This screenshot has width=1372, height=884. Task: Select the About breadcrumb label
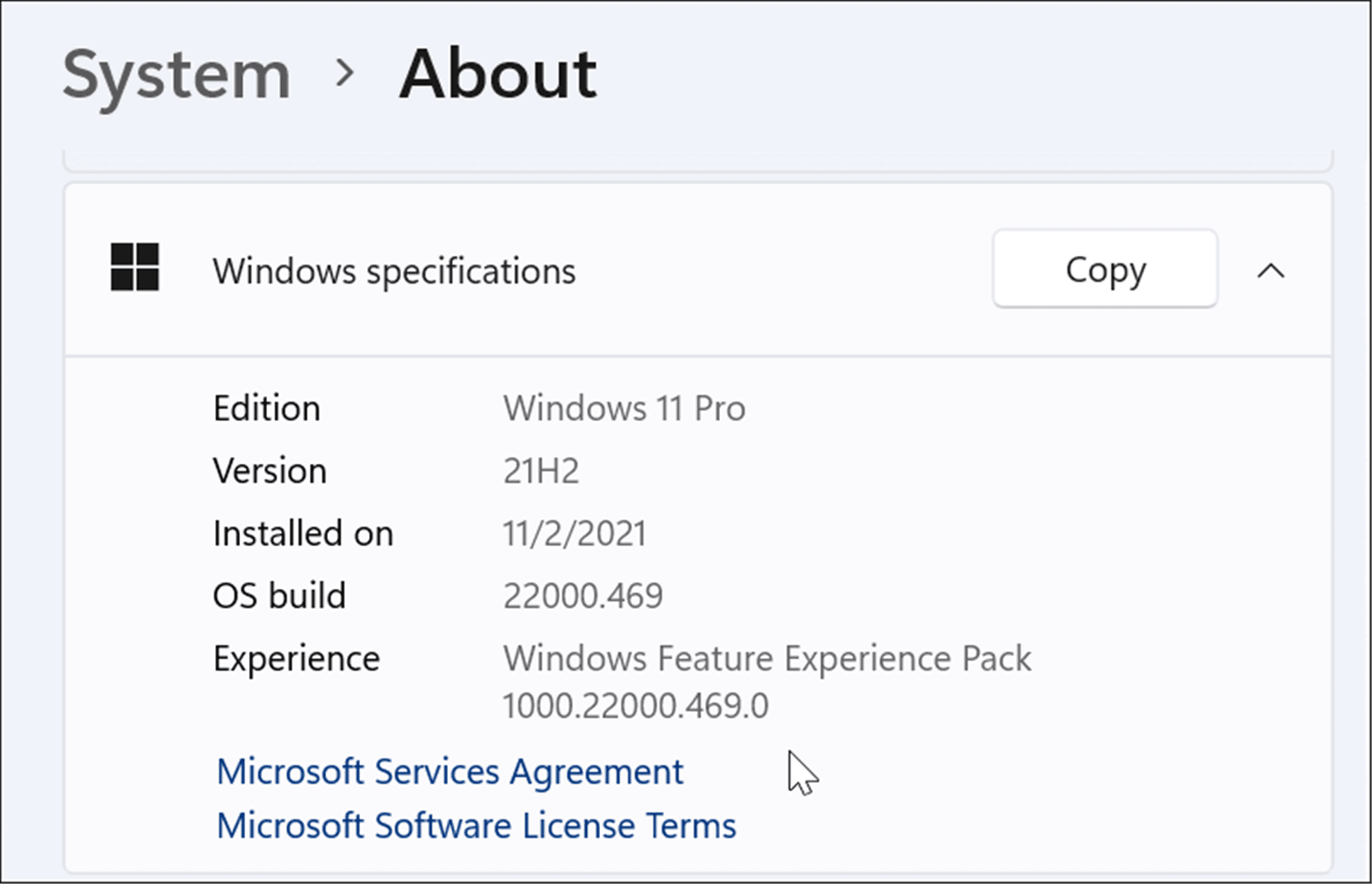point(497,74)
